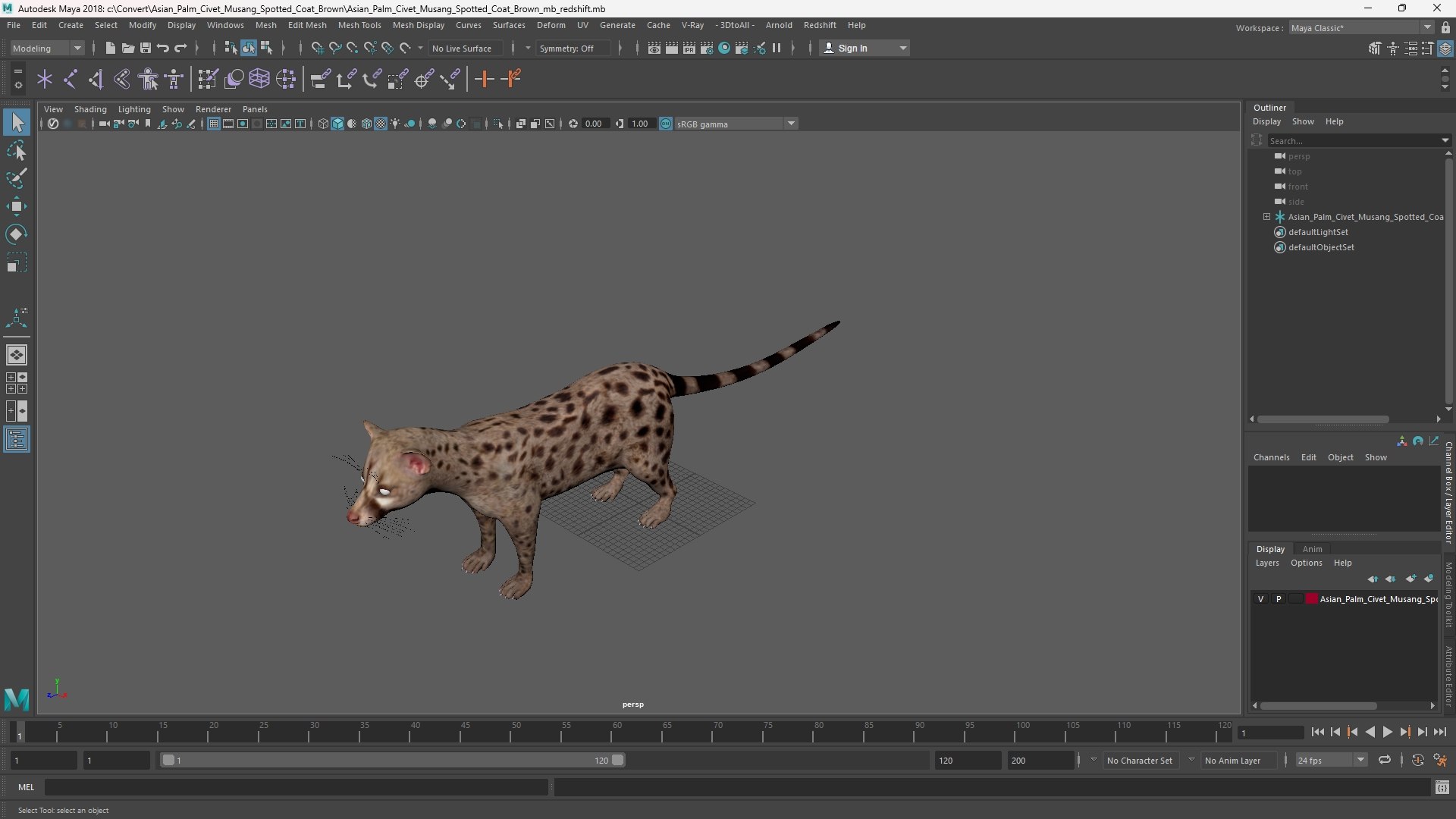Switch to four-view layout icon
Viewport: 1456px width, 819px height.
point(17,382)
